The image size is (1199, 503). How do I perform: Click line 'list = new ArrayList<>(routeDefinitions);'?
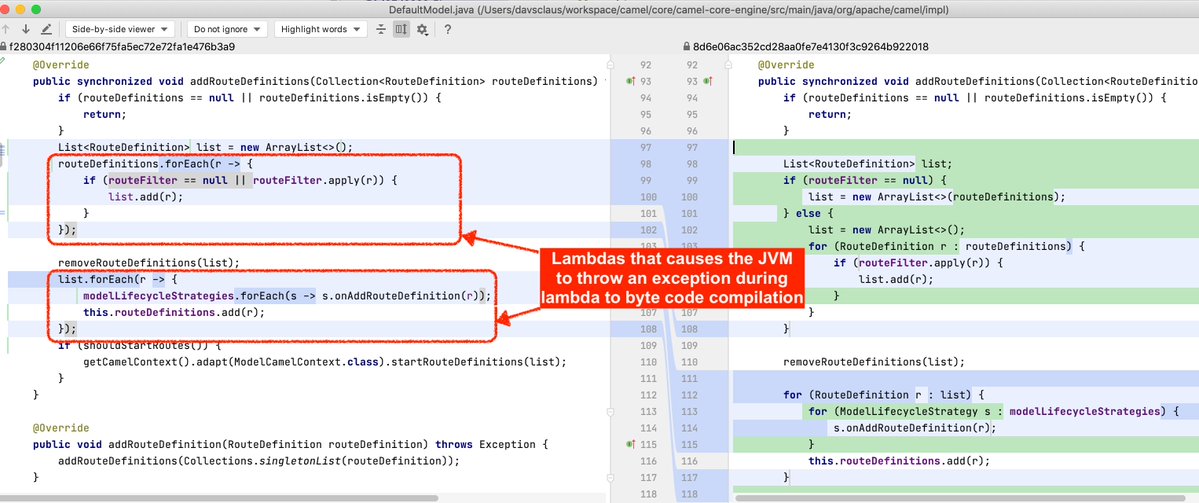click(937, 196)
